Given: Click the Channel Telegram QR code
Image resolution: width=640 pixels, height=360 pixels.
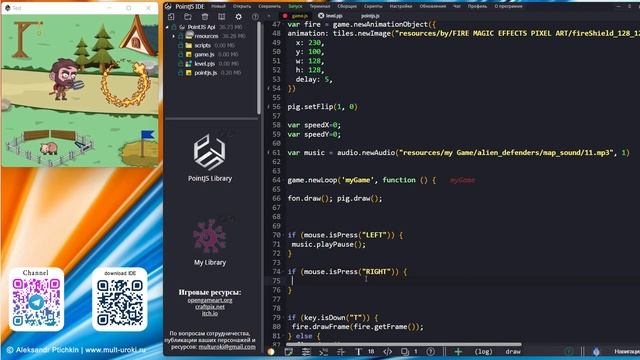Looking at the screenshot, I should [36, 302].
